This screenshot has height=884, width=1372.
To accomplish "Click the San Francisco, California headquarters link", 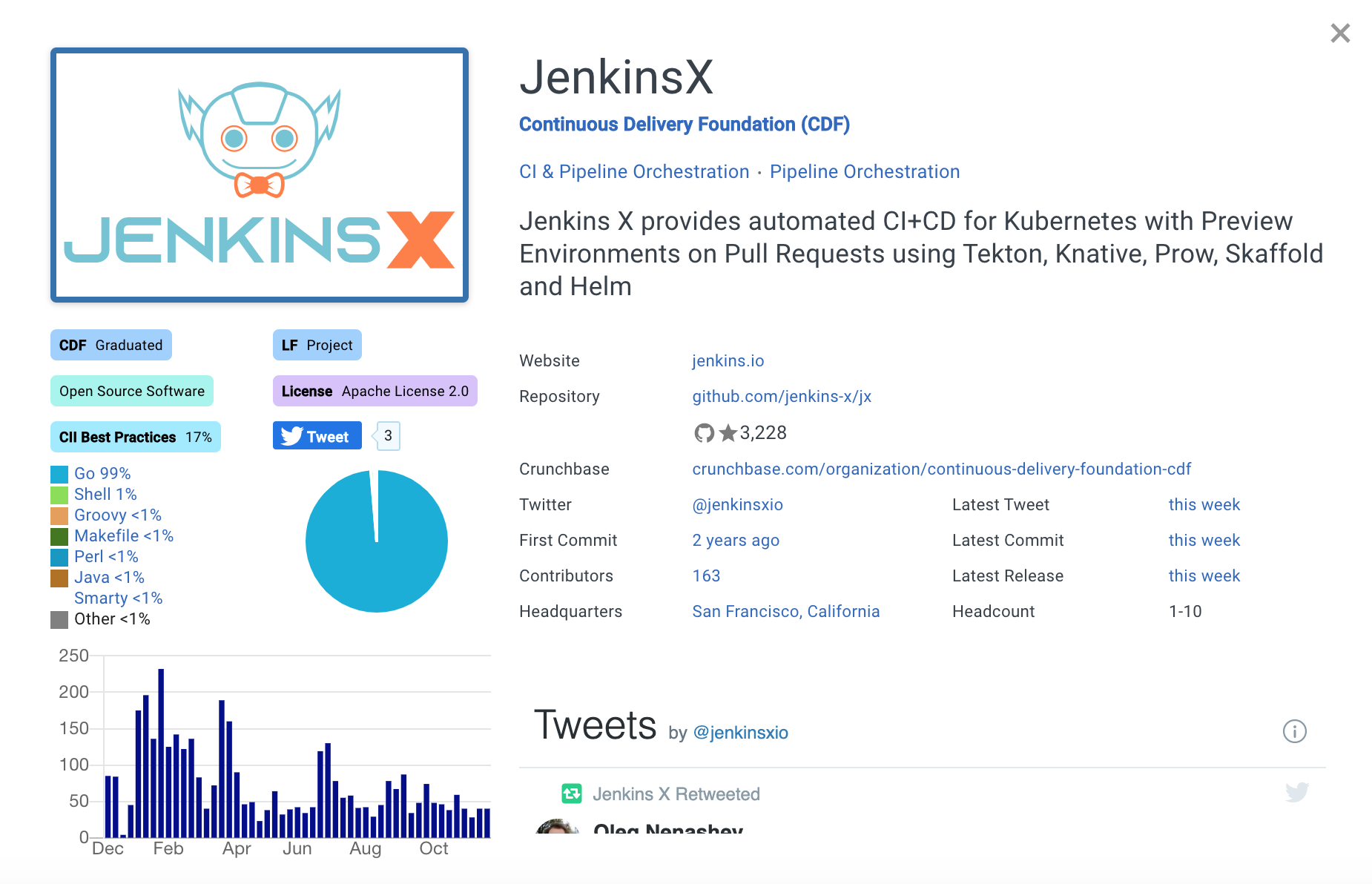I will coord(785,612).
